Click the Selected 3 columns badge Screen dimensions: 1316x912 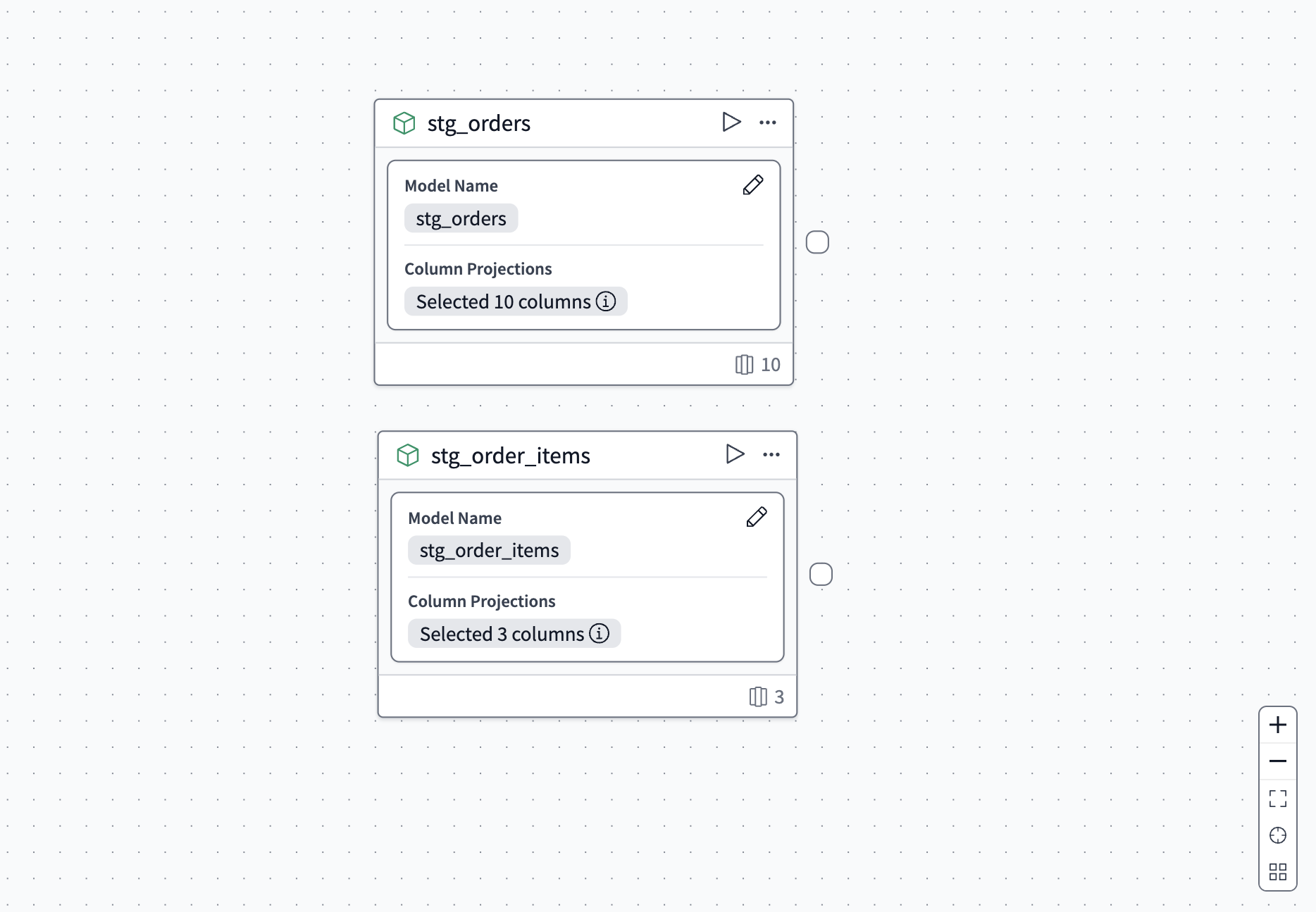[x=502, y=634]
